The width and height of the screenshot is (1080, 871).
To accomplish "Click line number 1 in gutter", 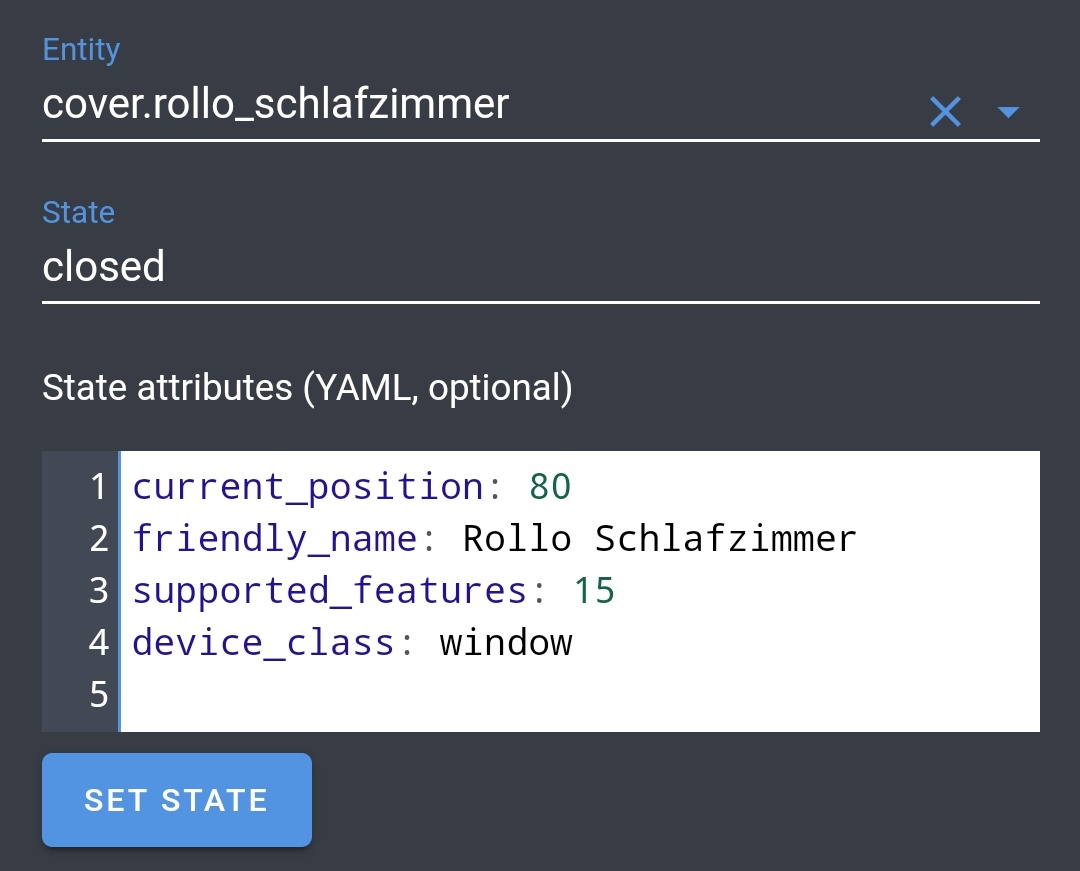I will pos(98,486).
